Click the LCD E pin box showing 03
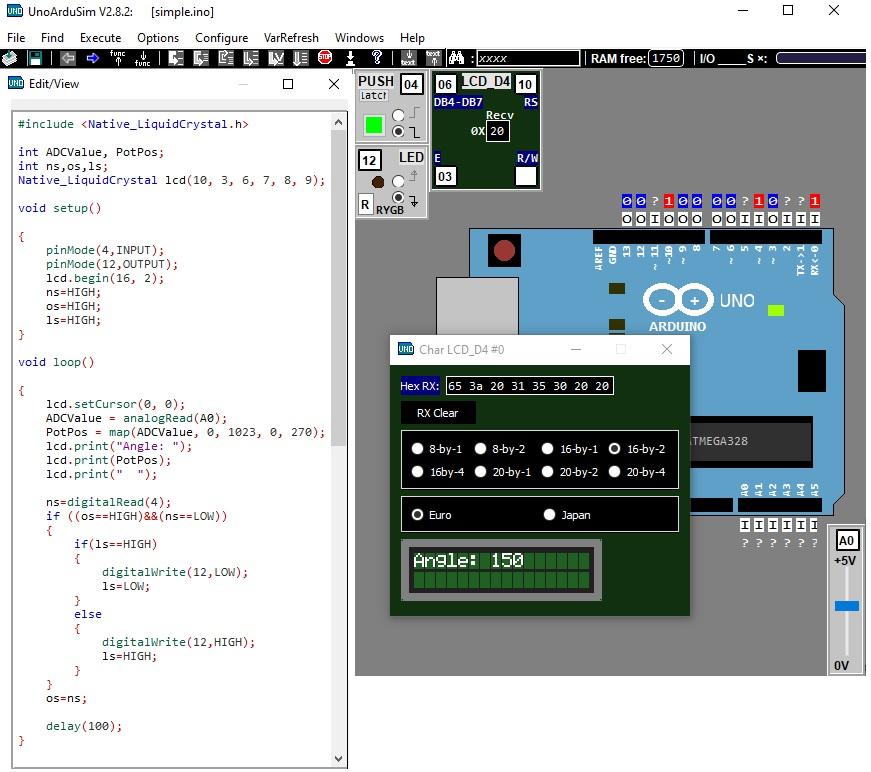Screen dimensions: 871x772 tap(445, 177)
